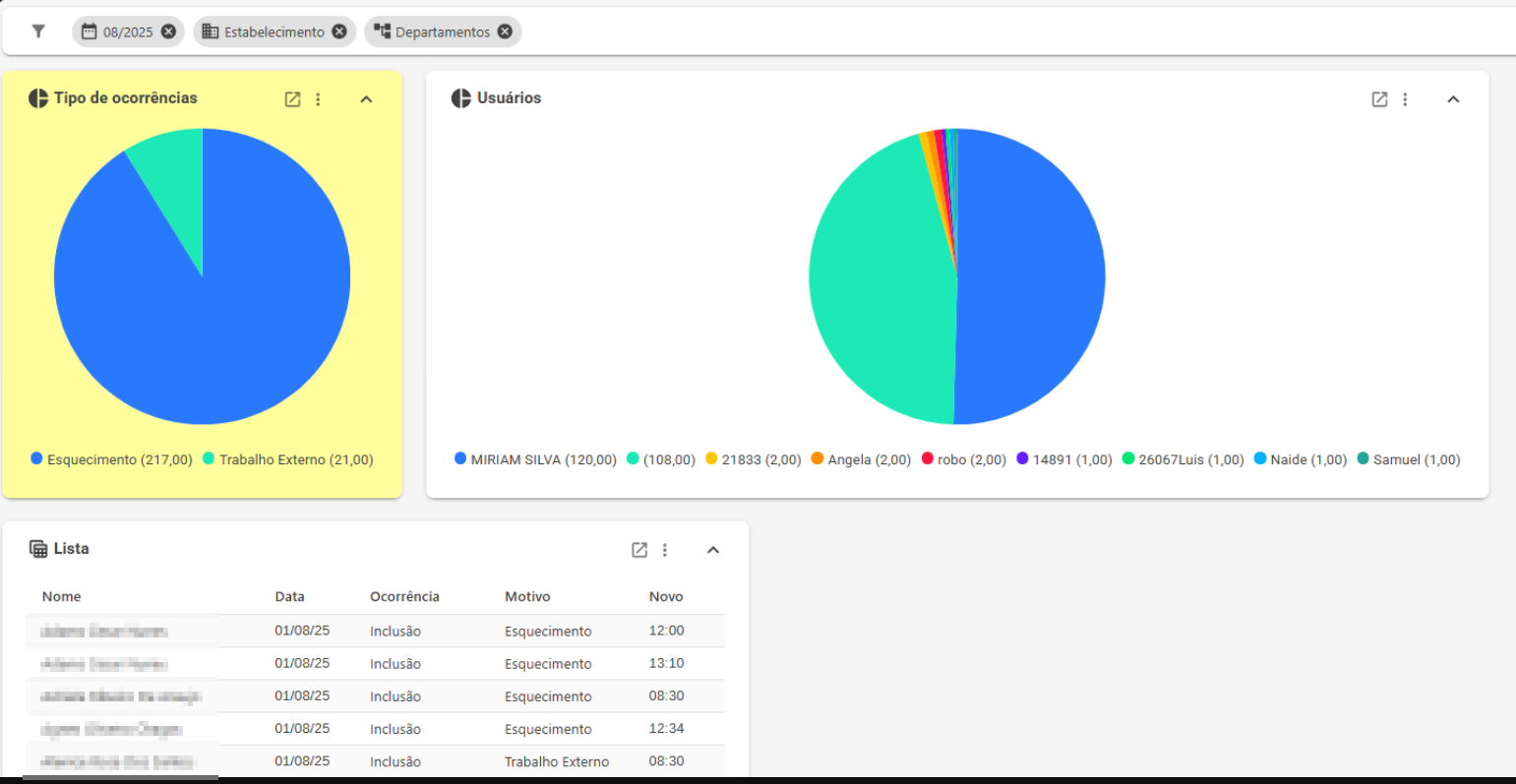Image resolution: width=1516 pixels, height=784 pixels.
Task: Remove the 08/2025 date filter chip
Action: tap(168, 31)
